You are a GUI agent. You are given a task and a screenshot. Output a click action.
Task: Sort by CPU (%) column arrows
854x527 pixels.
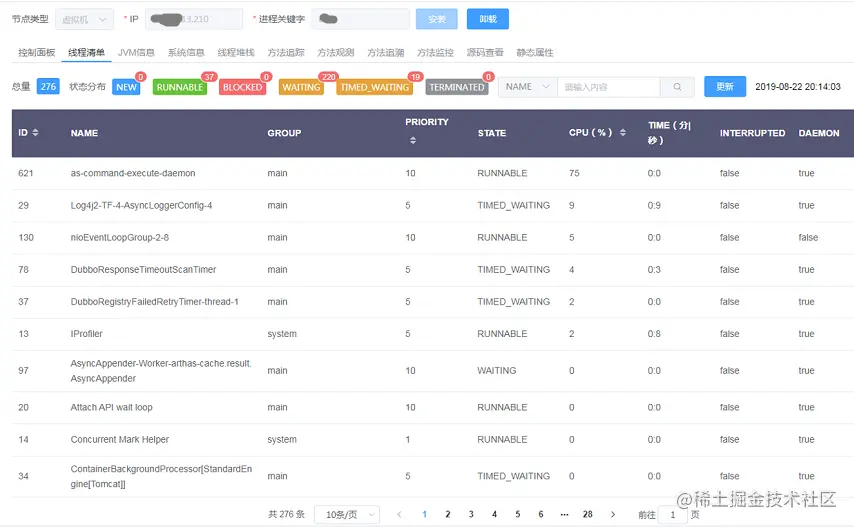point(623,132)
